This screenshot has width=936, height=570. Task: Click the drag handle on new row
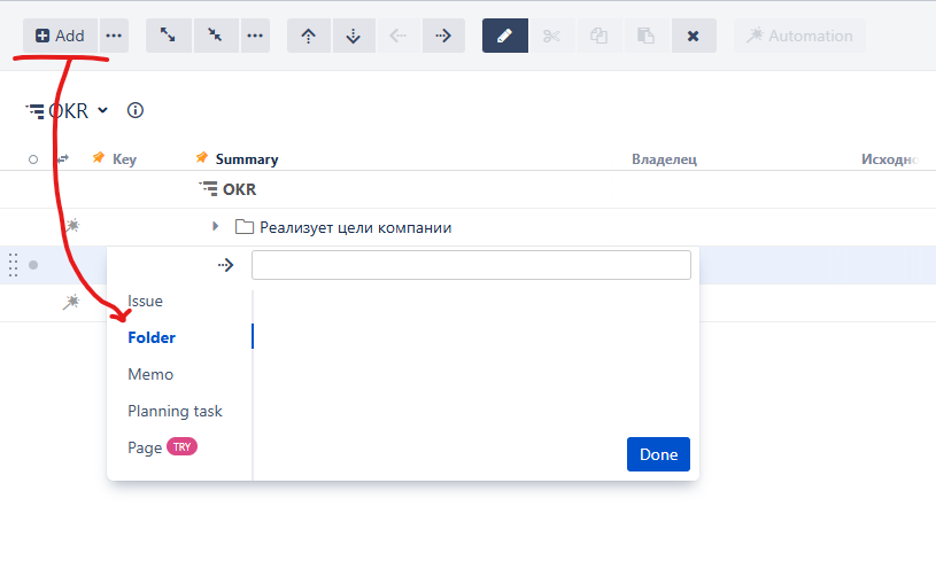pyautogui.click(x=13, y=265)
